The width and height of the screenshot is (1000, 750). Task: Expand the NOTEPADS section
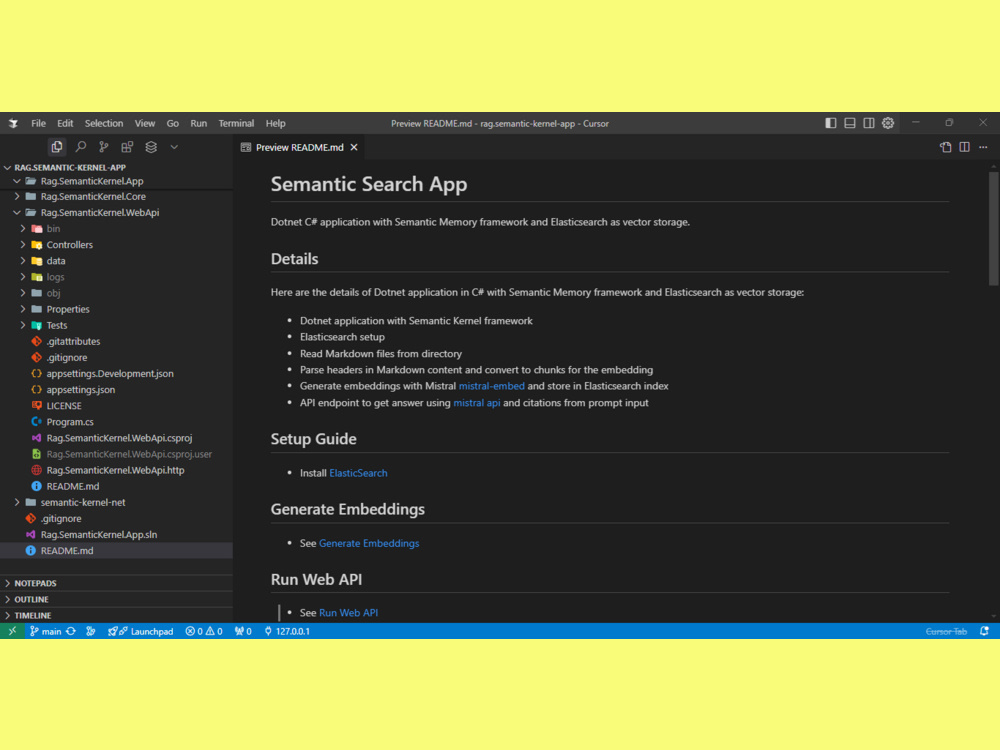(x=117, y=583)
